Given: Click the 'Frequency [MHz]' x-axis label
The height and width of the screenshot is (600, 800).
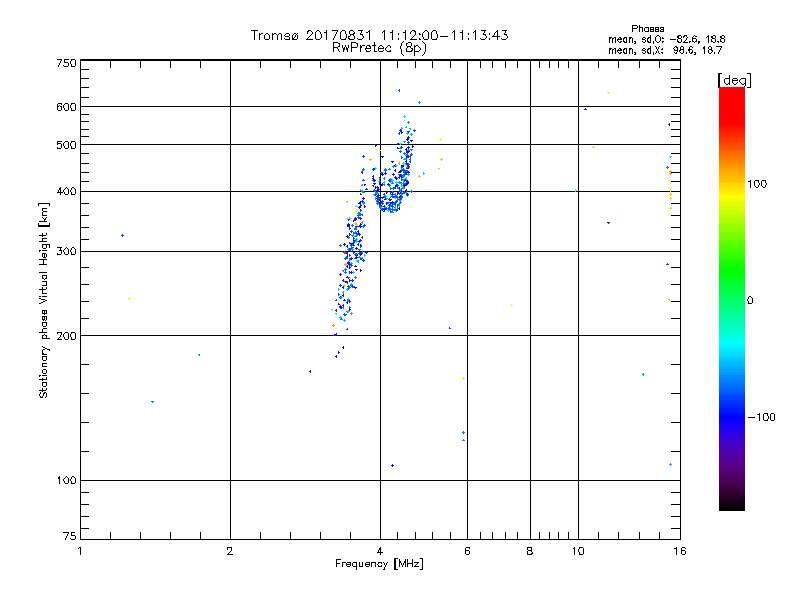Looking at the screenshot, I should (379, 564).
